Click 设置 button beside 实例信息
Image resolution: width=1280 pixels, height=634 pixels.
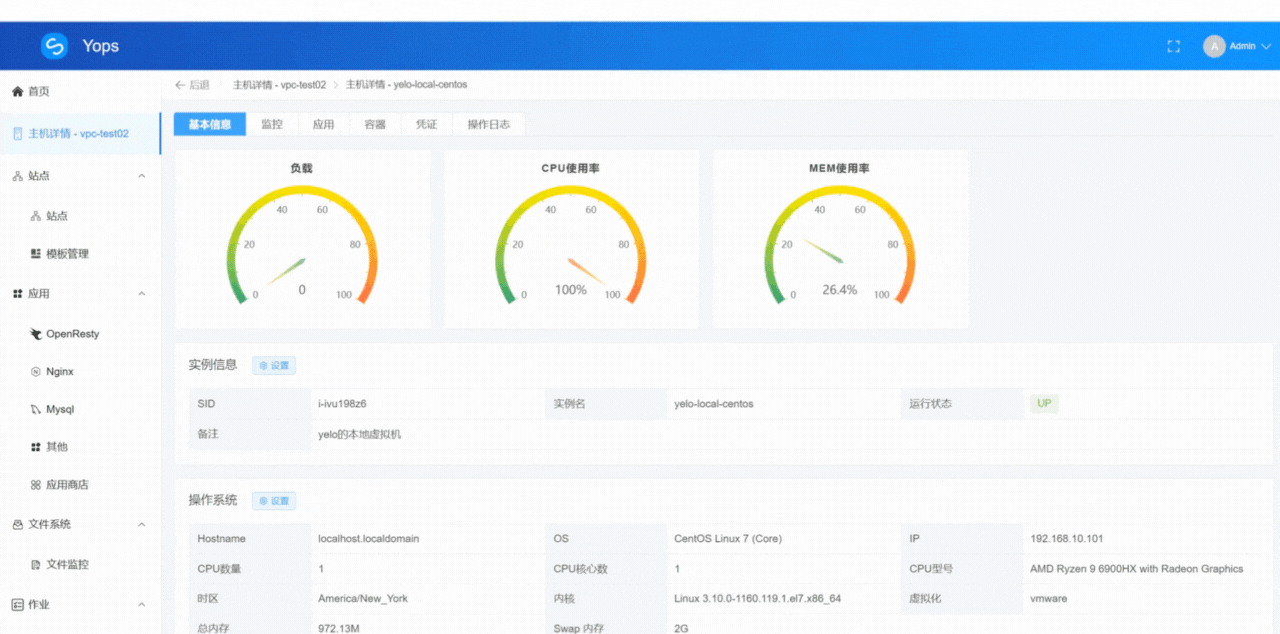274,366
